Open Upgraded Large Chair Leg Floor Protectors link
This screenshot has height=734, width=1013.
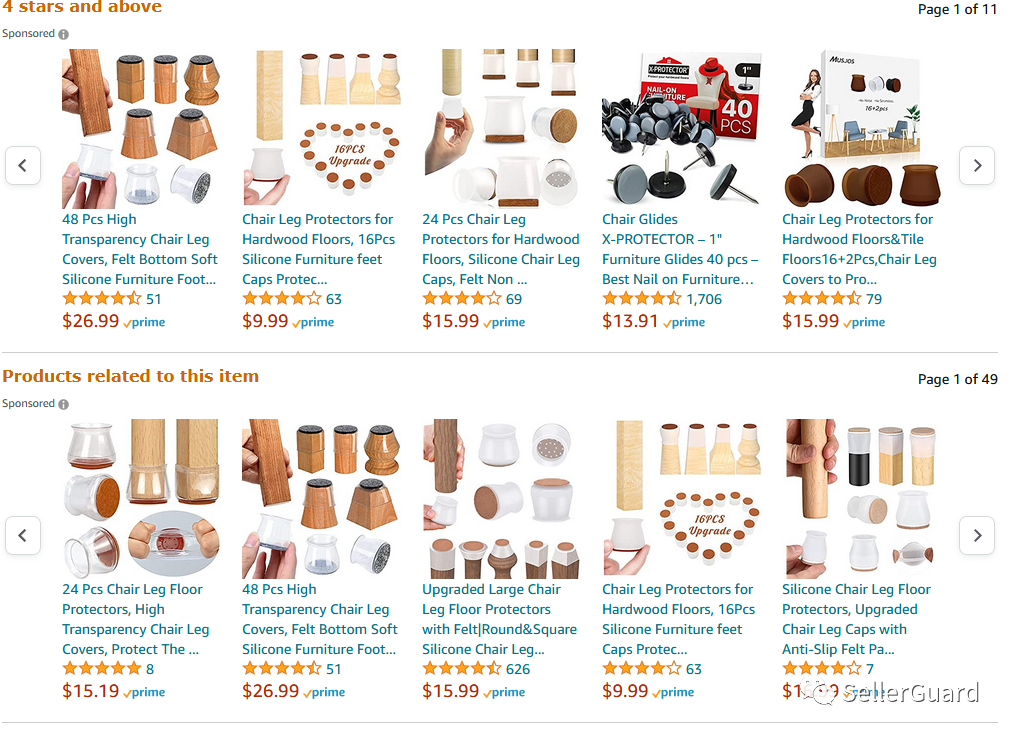[x=499, y=620]
